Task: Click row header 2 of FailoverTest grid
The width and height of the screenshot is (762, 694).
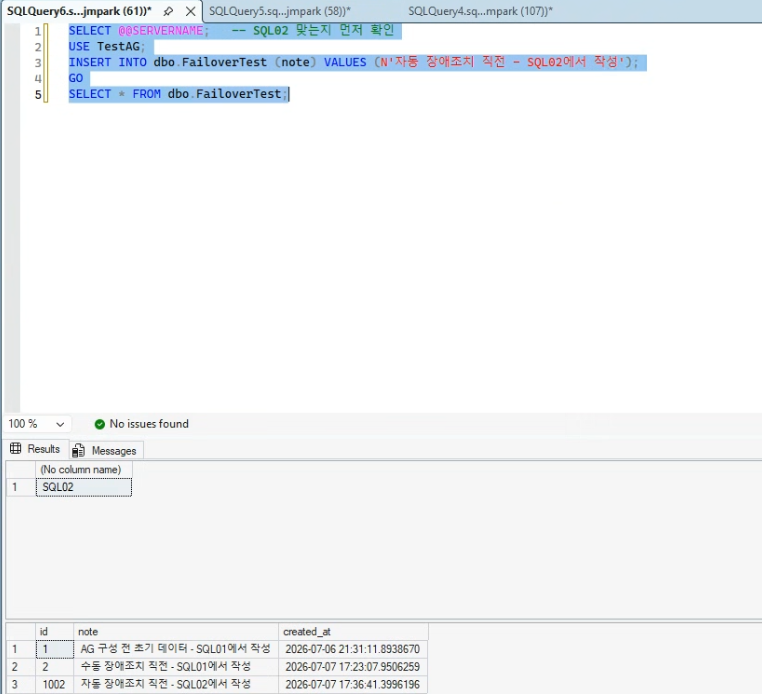Action: point(21,667)
